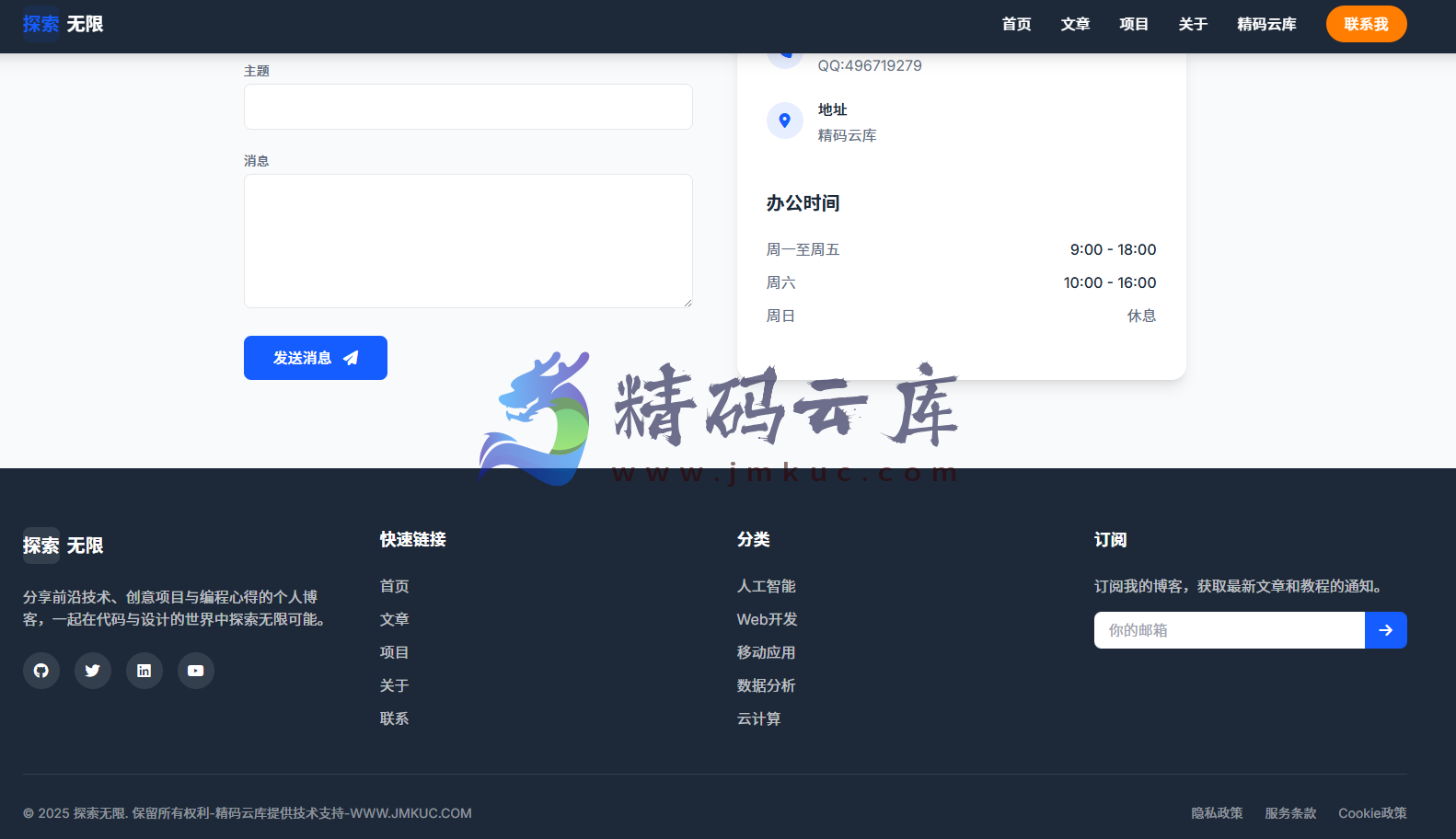This screenshot has height=839, width=1456.
Task: Select the QQ:496719279 contact text
Action: [870, 65]
